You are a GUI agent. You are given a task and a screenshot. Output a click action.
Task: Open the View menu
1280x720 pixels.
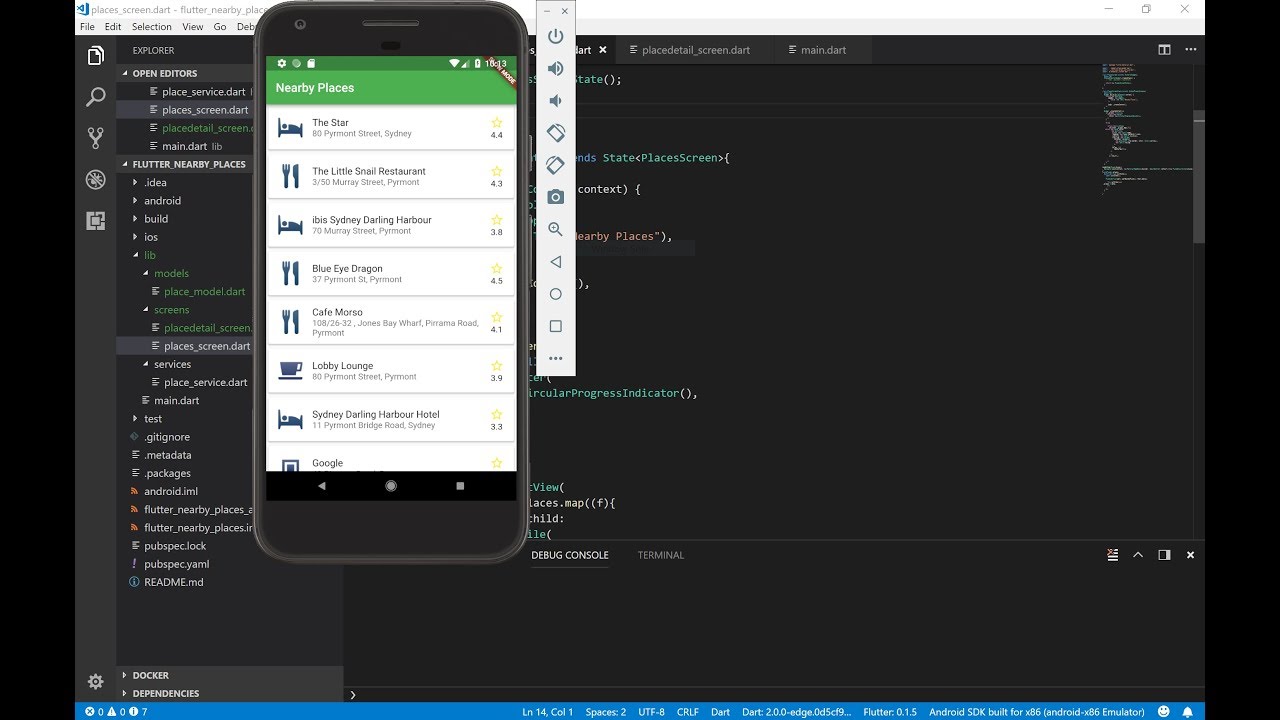click(193, 27)
